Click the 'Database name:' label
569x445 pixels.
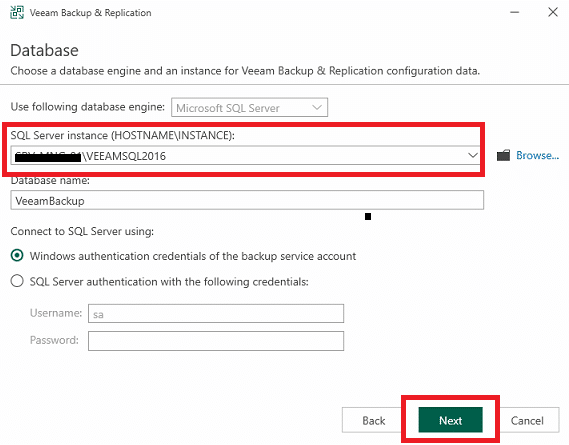(x=50, y=180)
